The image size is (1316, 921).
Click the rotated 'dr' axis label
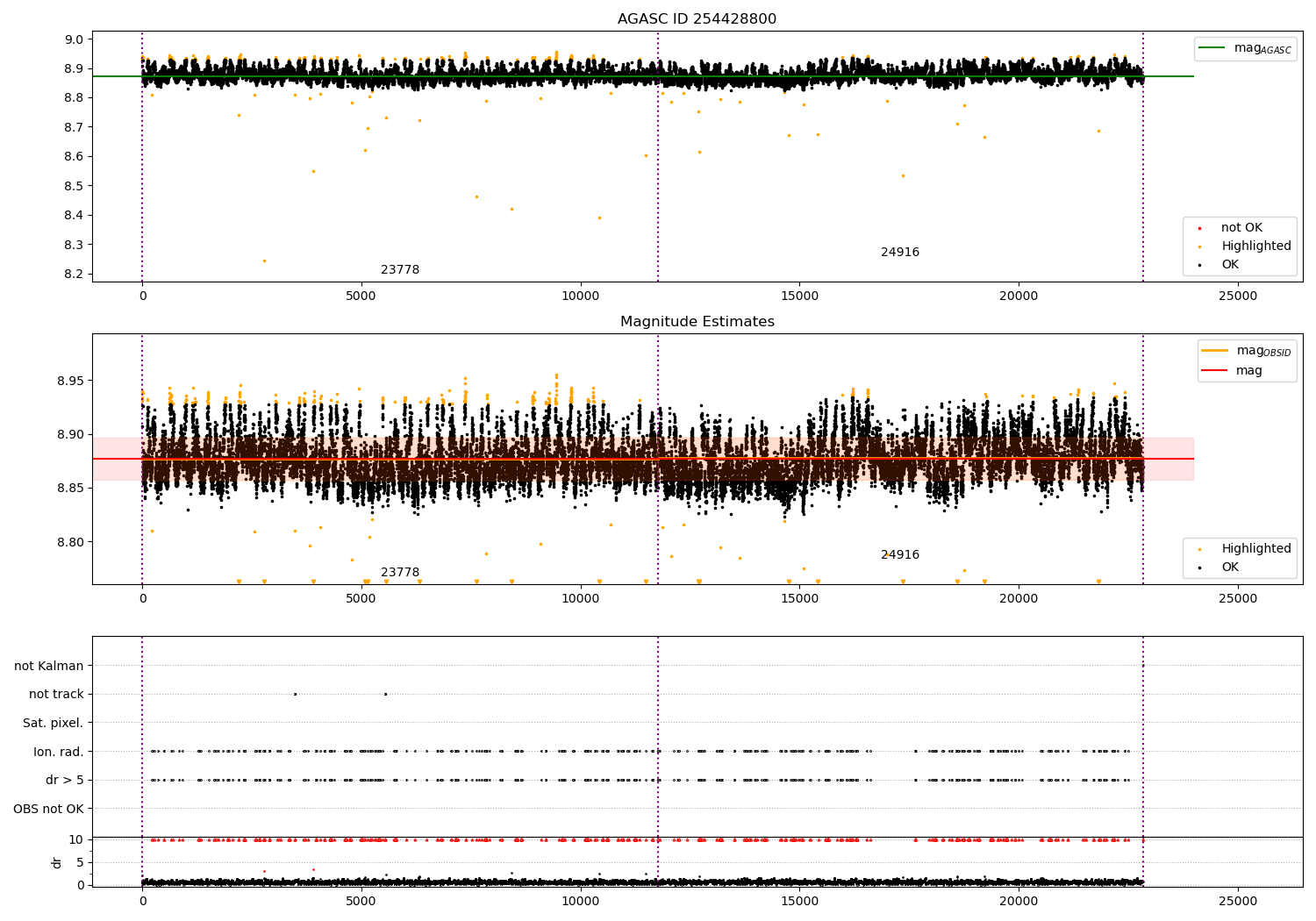point(57,863)
